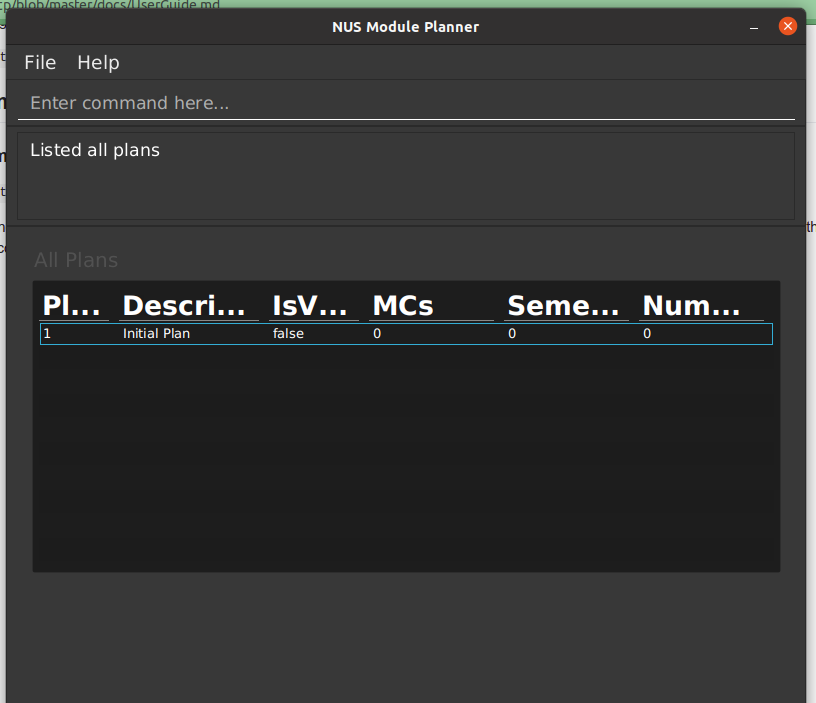The width and height of the screenshot is (816, 703).
Task: Click the 'NUS Module Planner' title bar text
Action: pos(405,27)
